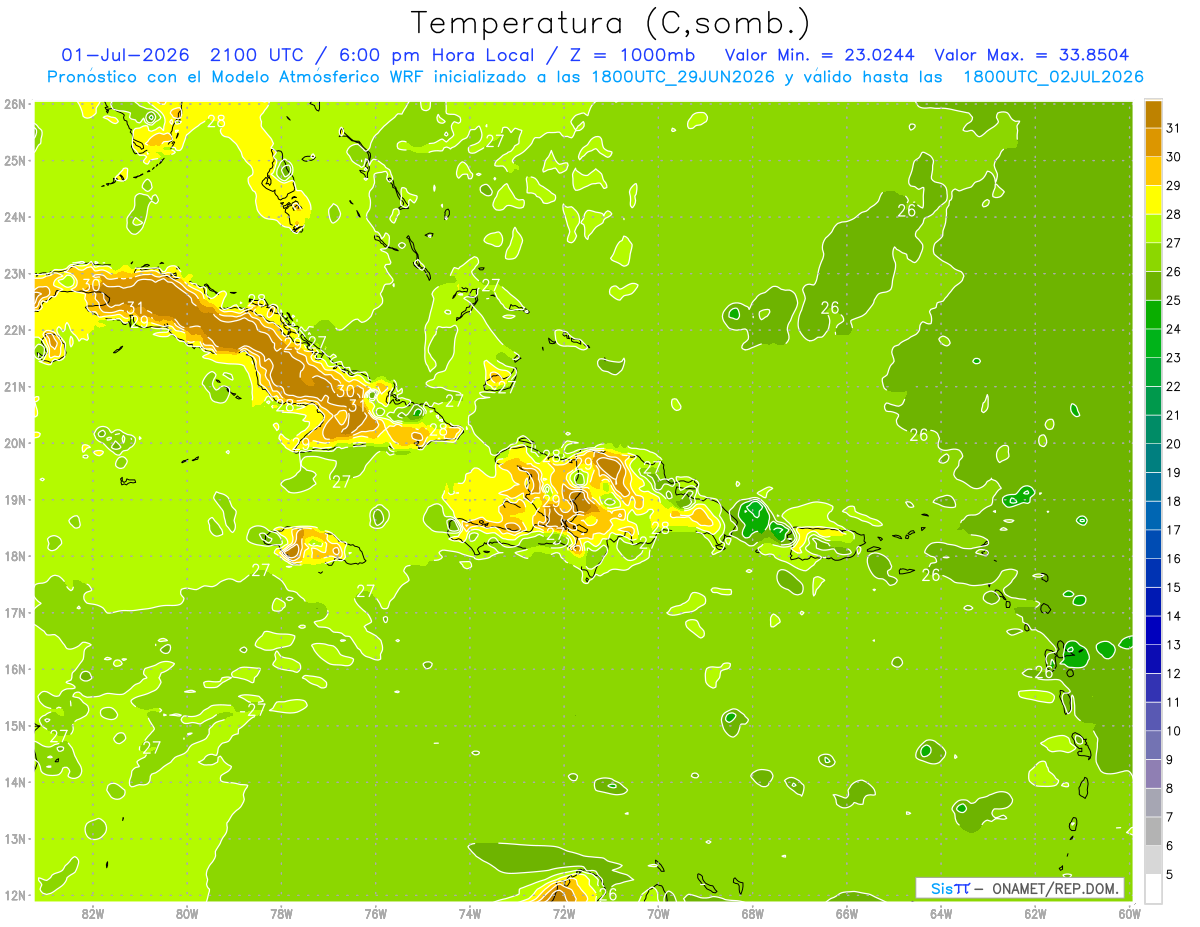This screenshot has height=927, width=1200.
Task: Pick the yellow legend swatch between 28 and 29
Action: click(1153, 200)
